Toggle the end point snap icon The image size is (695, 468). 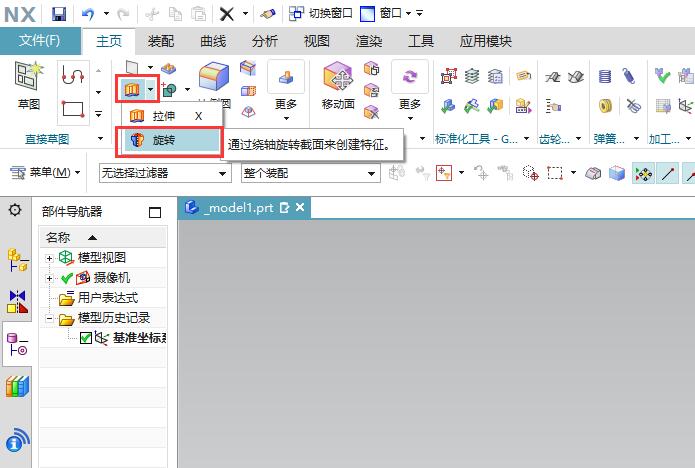(x=668, y=173)
